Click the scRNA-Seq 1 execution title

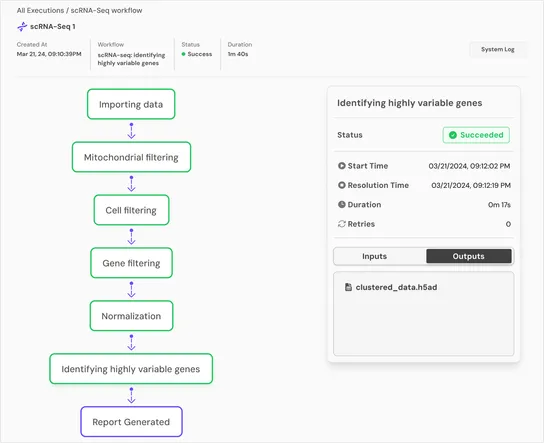tap(53, 26)
